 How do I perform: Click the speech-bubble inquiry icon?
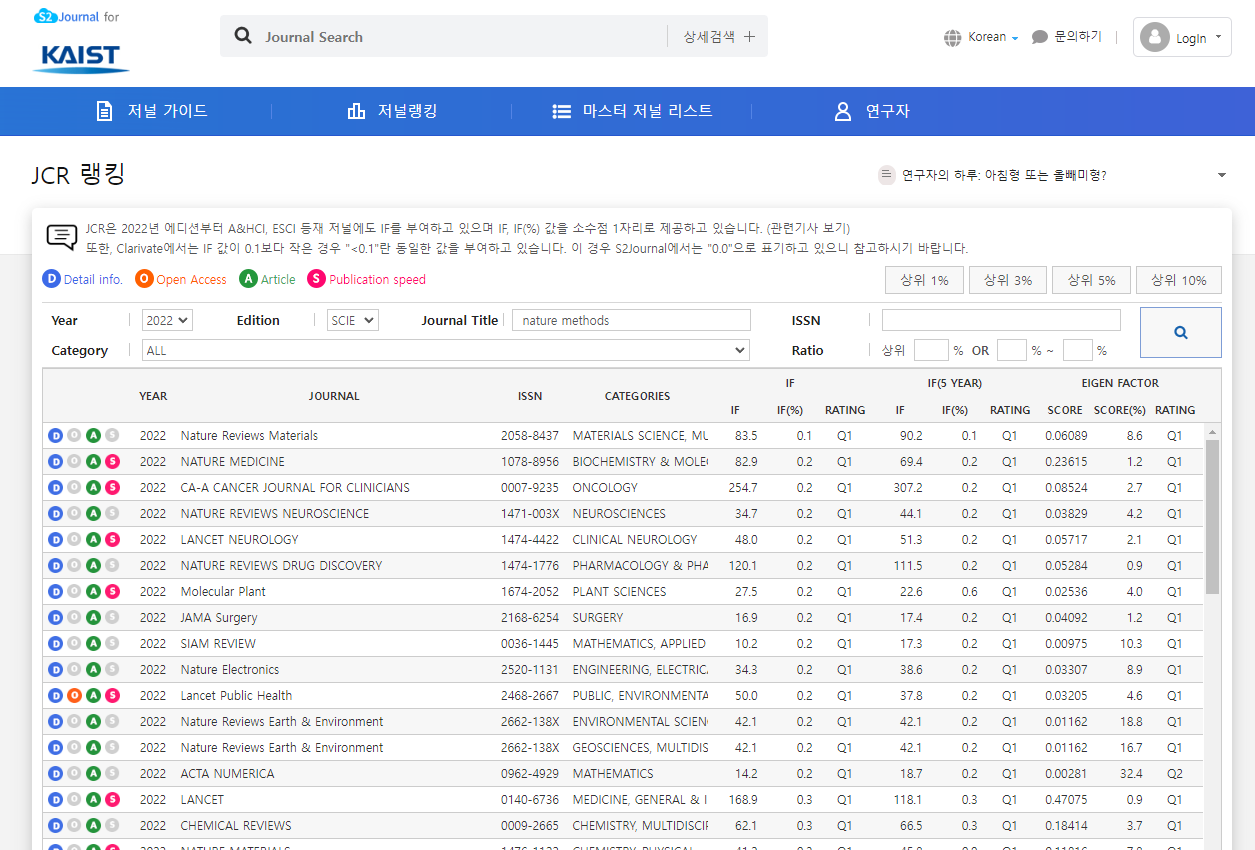point(1040,37)
